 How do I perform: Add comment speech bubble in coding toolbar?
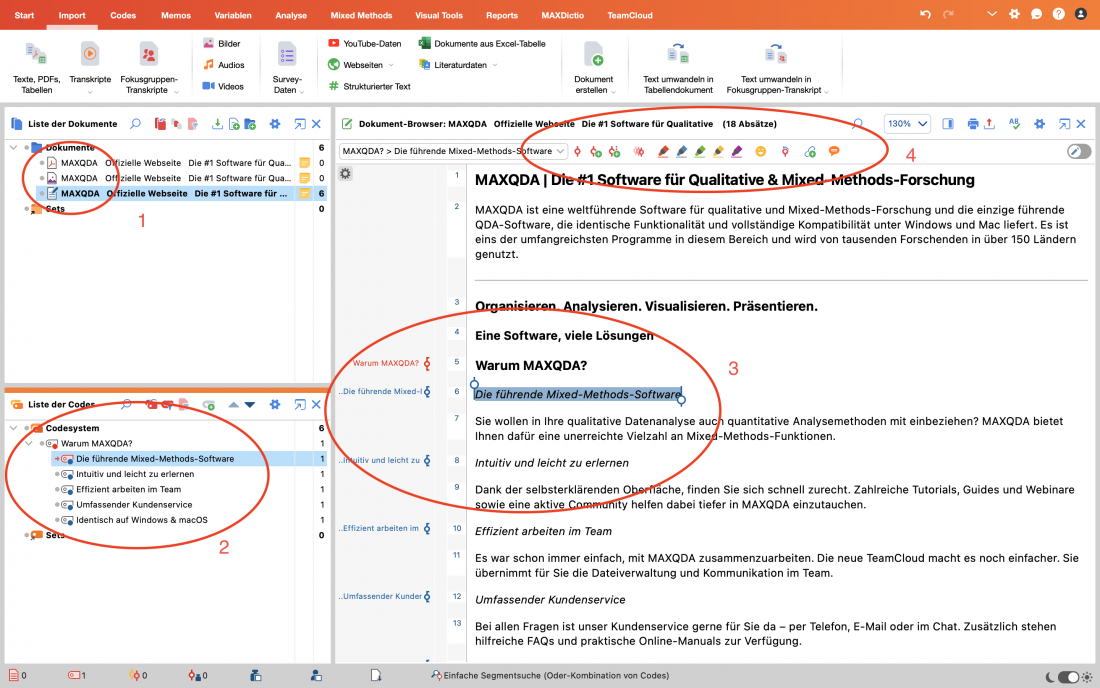click(x=834, y=151)
